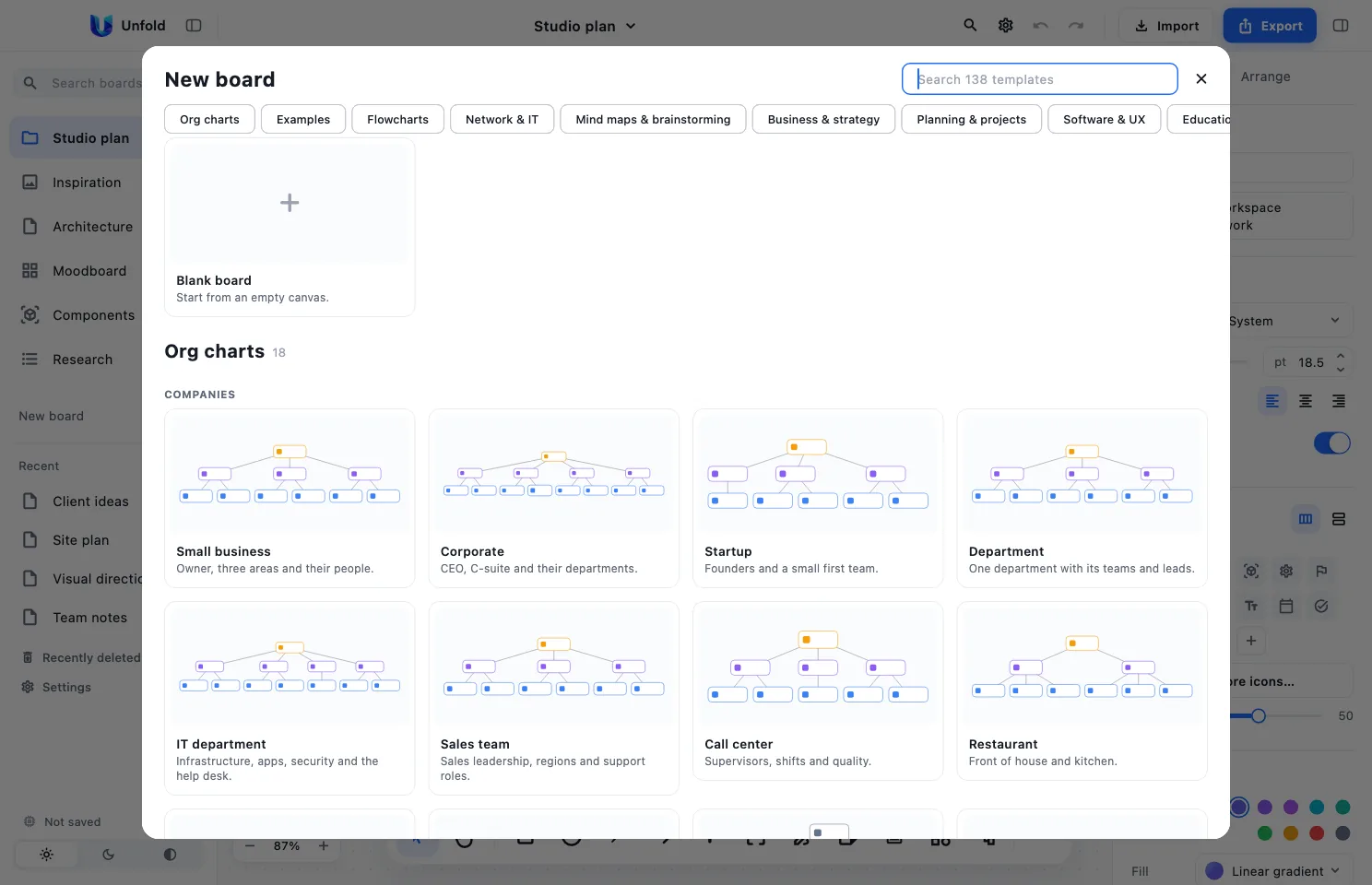Toggle the blue switch in the right panel
Image resolution: width=1372 pixels, height=885 pixels.
coord(1332,443)
